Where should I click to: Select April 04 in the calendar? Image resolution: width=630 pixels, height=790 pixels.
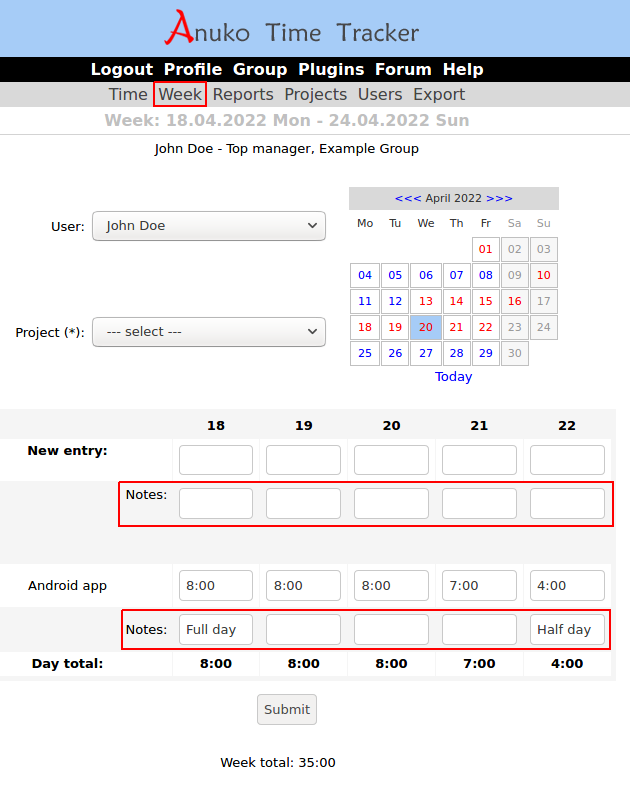click(365, 275)
